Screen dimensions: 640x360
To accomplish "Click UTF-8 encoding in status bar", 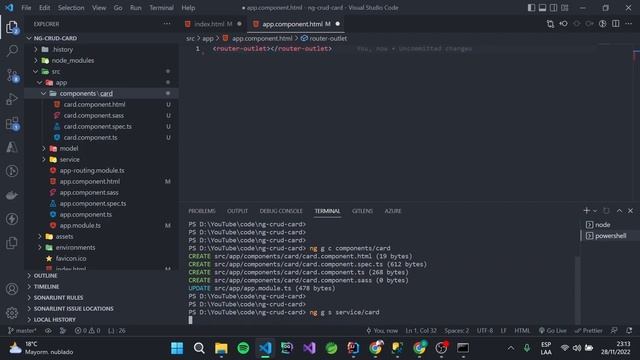I will coord(485,331).
